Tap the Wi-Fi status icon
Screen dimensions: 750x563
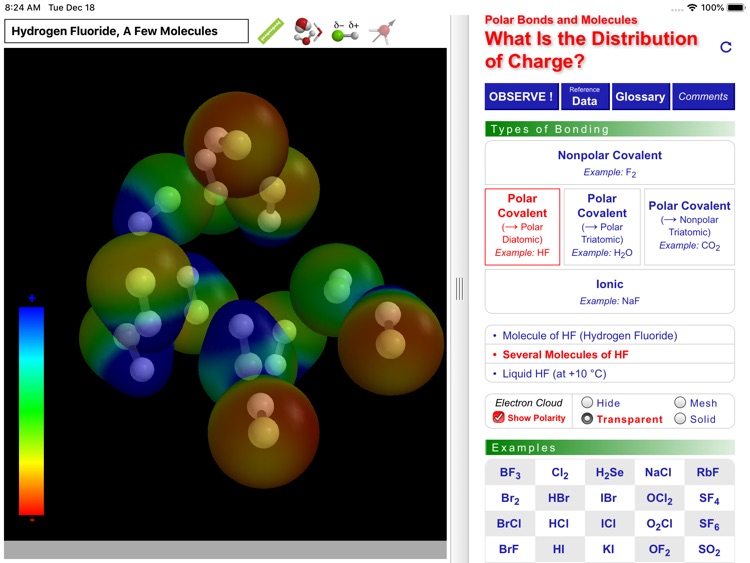pyautogui.click(x=692, y=8)
